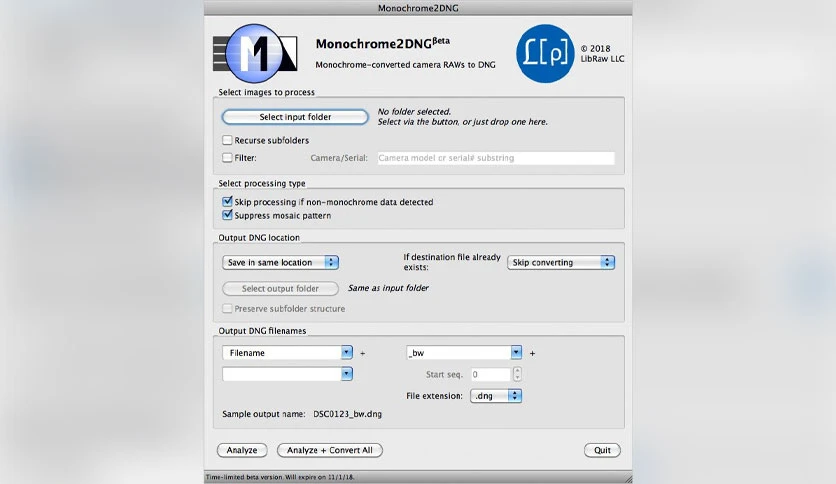Click the Select output folder button
This screenshot has height=484, width=836.
pos(280,288)
